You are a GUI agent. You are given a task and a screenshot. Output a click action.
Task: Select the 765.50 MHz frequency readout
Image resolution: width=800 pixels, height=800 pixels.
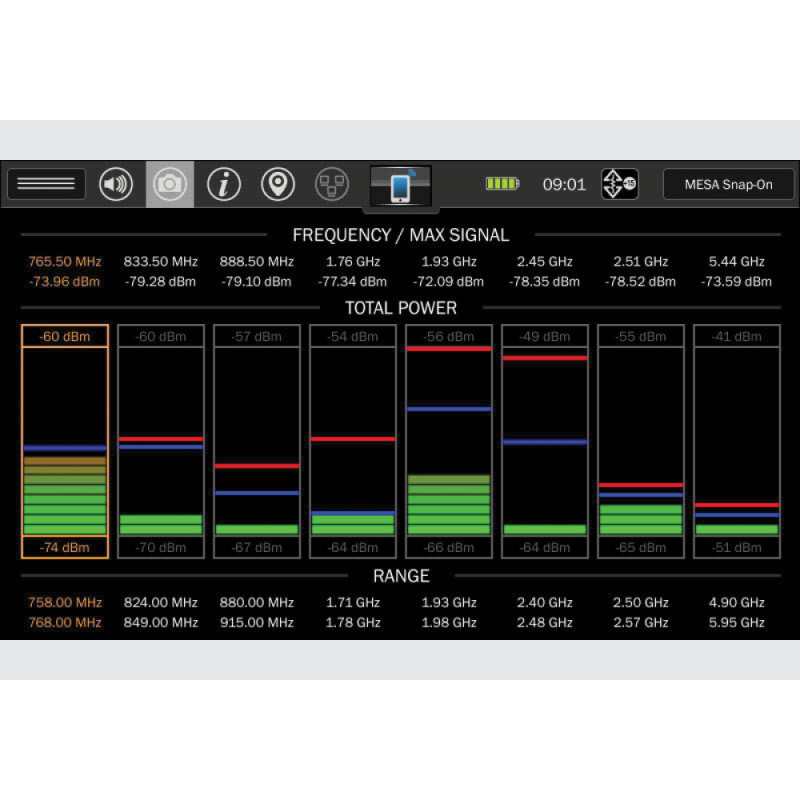coord(65,262)
